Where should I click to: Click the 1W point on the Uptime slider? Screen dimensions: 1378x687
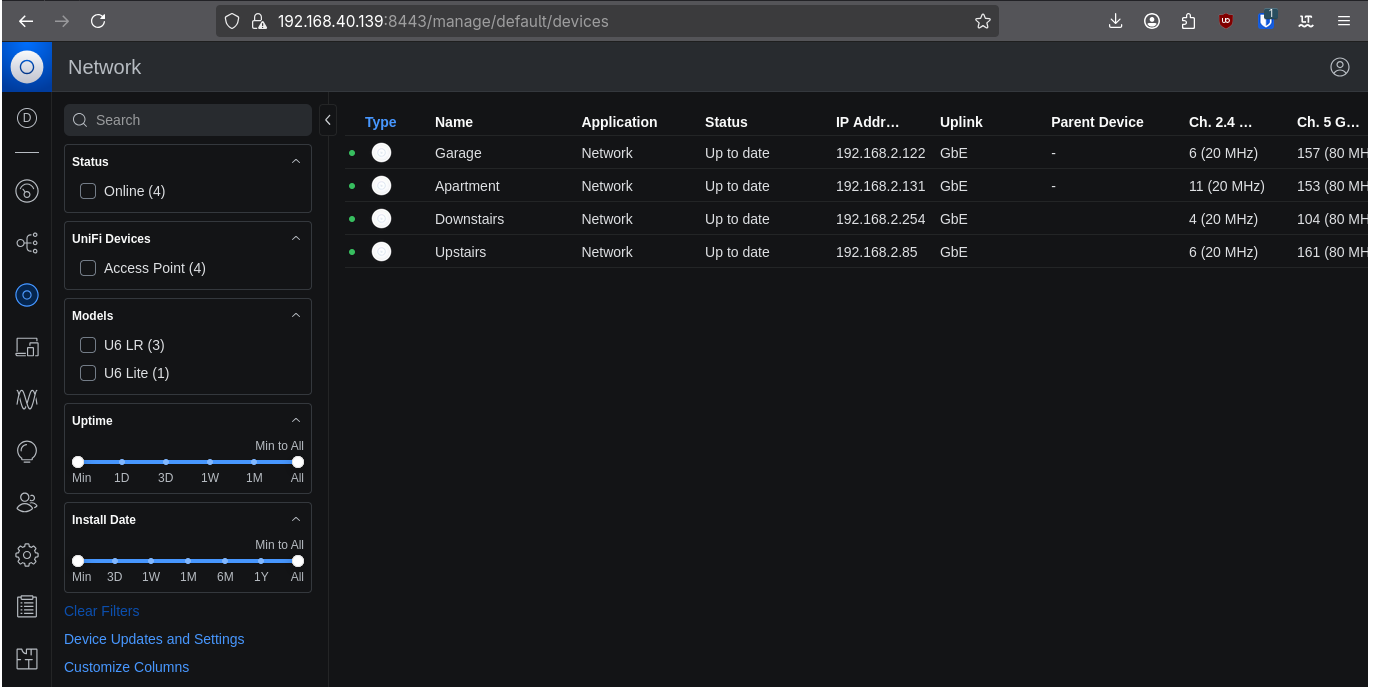210,462
